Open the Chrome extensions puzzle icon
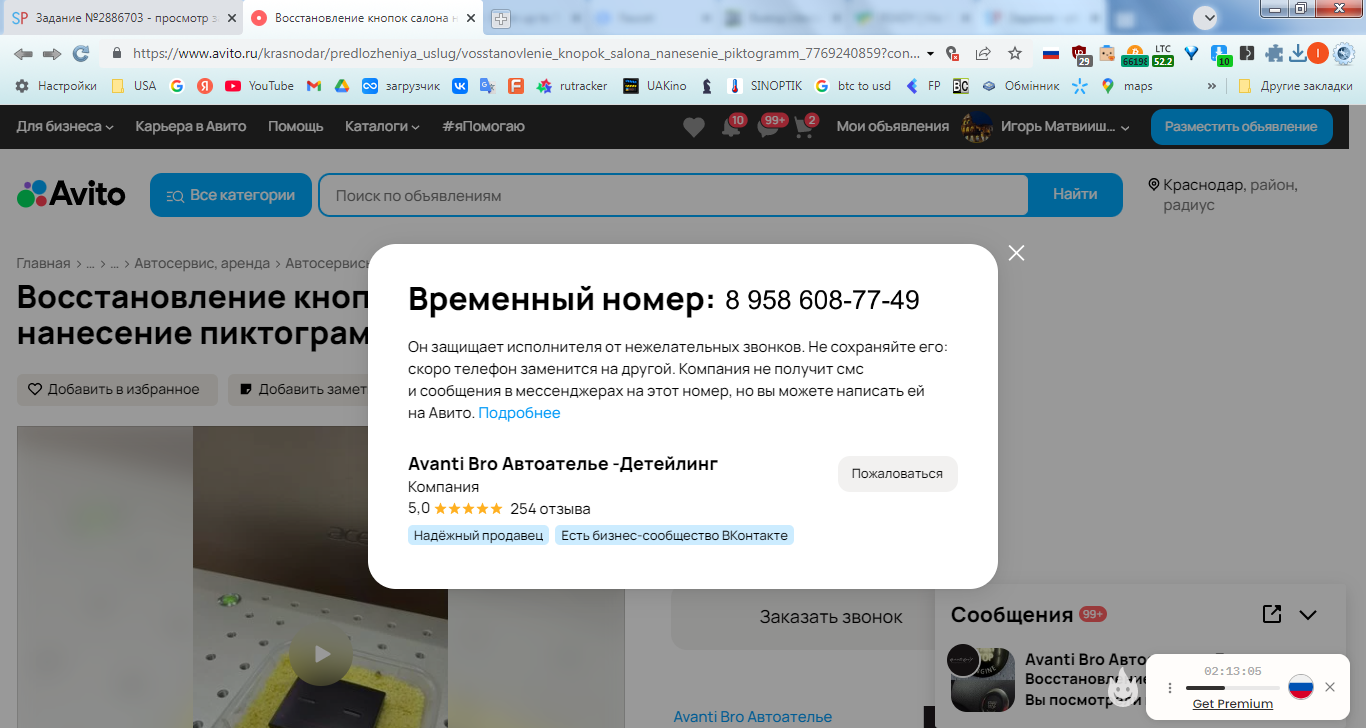Image resolution: width=1366 pixels, height=728 pixels. [x=1274, y=53]
